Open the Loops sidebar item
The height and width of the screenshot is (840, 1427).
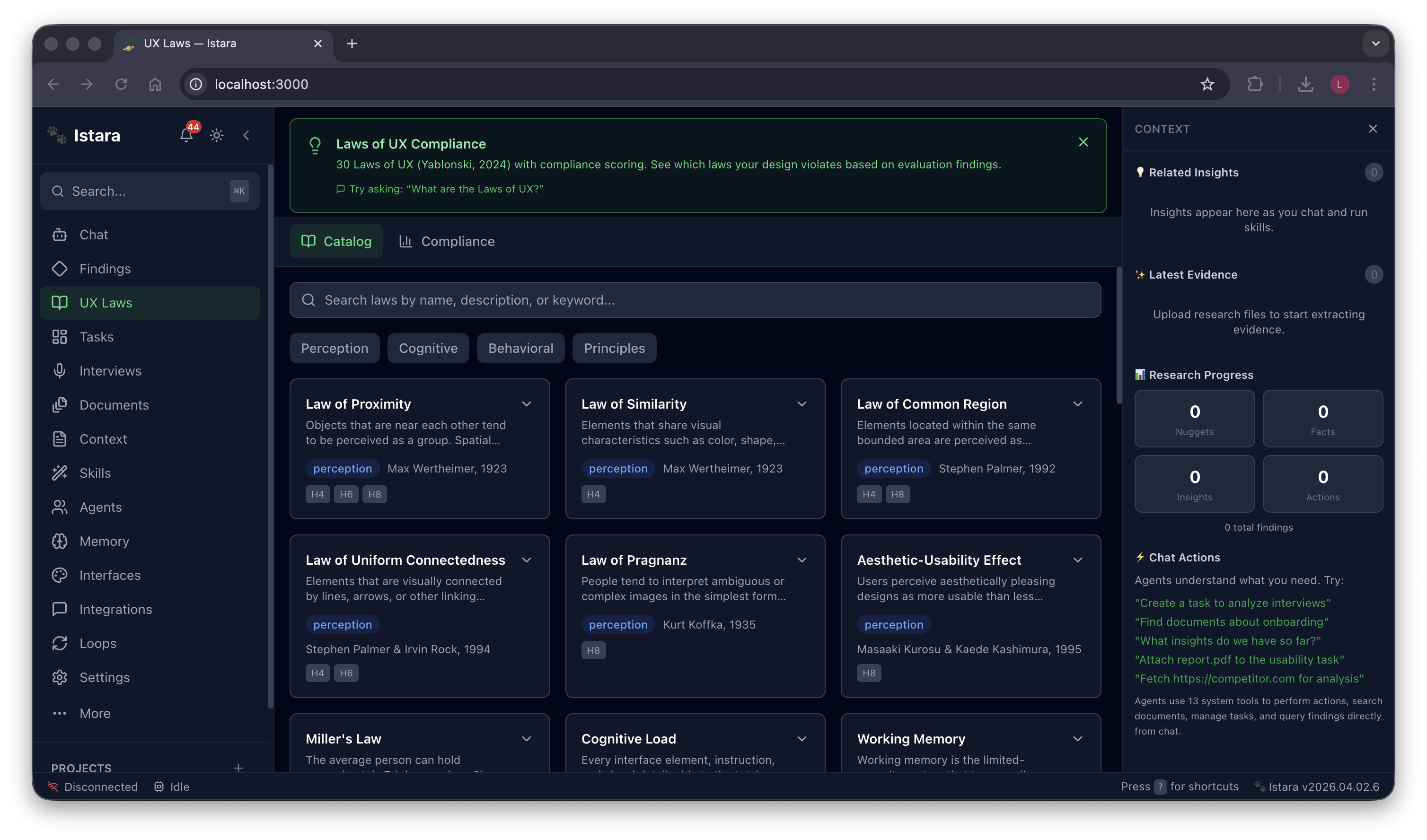97,644
